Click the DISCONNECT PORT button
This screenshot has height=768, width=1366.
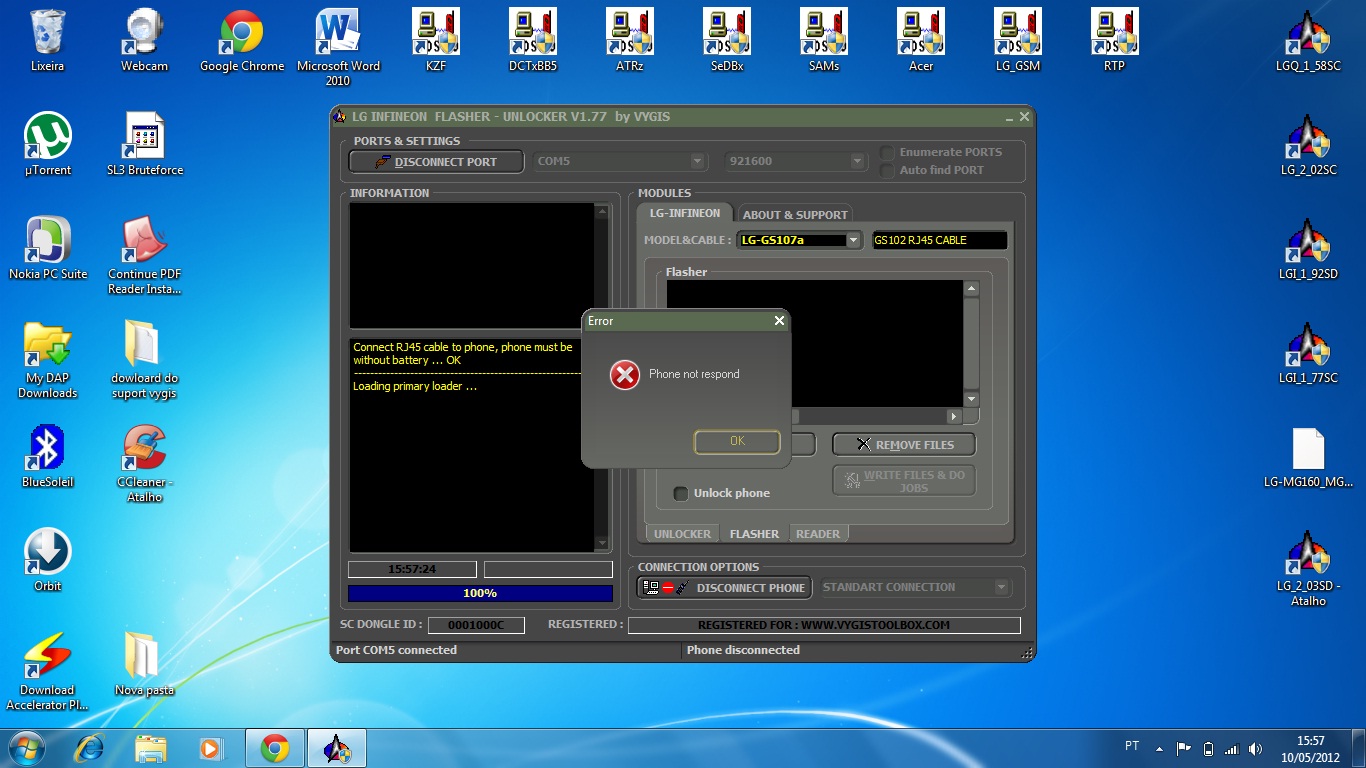[436, 161]
